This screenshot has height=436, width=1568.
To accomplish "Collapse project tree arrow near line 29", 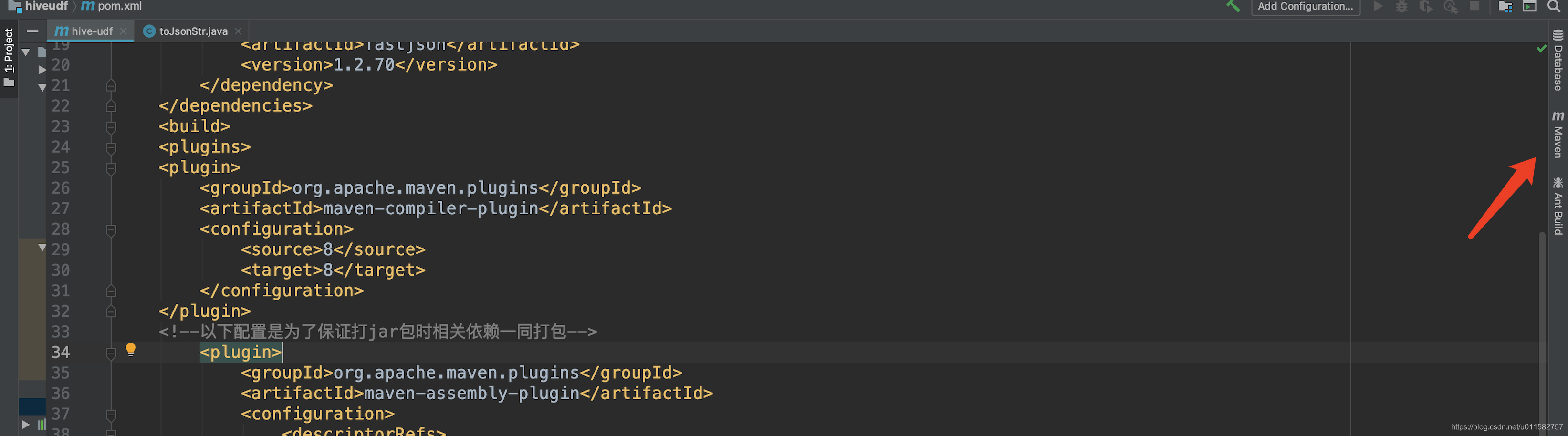I will [42, 248].
